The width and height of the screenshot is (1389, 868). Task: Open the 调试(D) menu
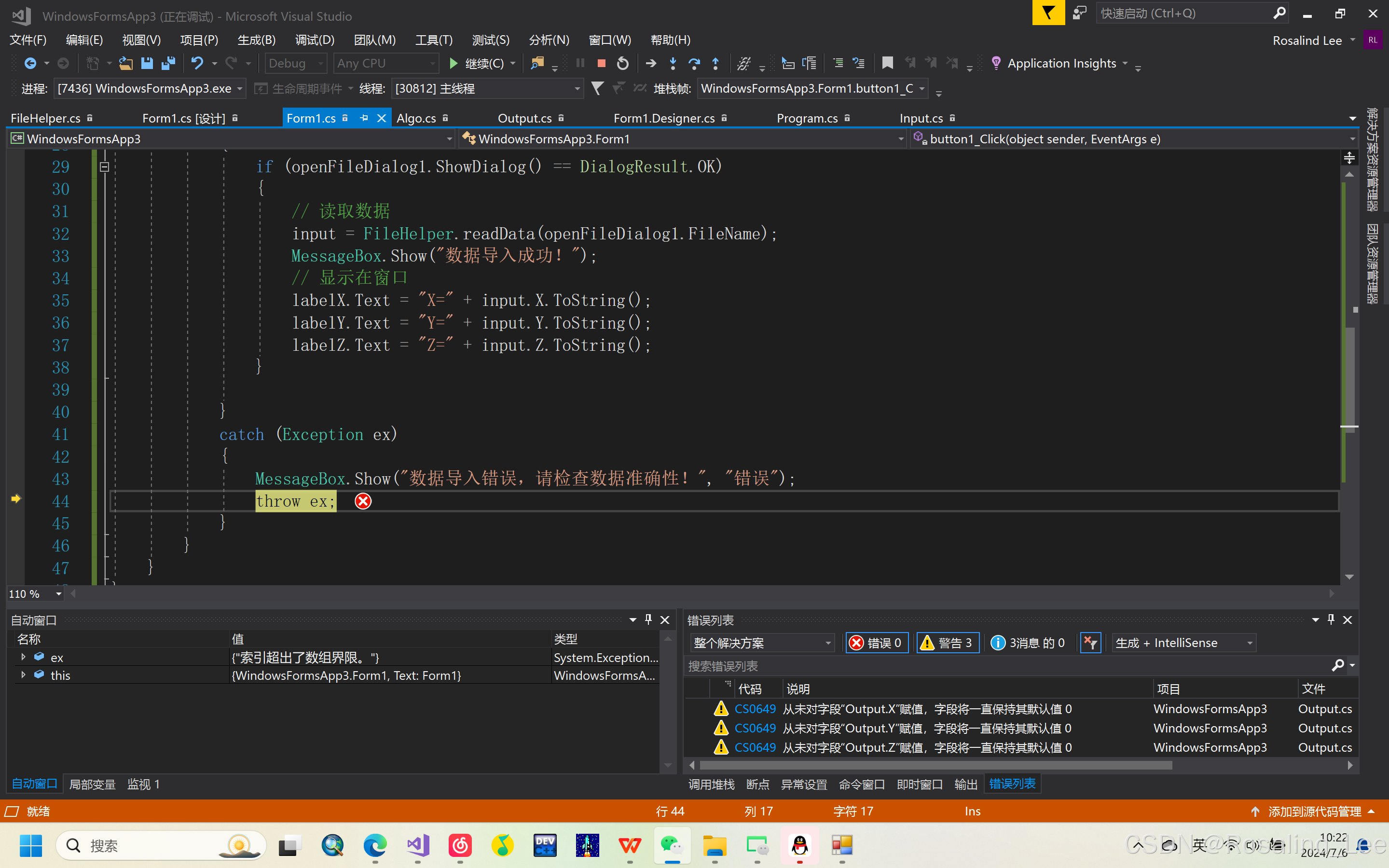(x=314, y=40)
